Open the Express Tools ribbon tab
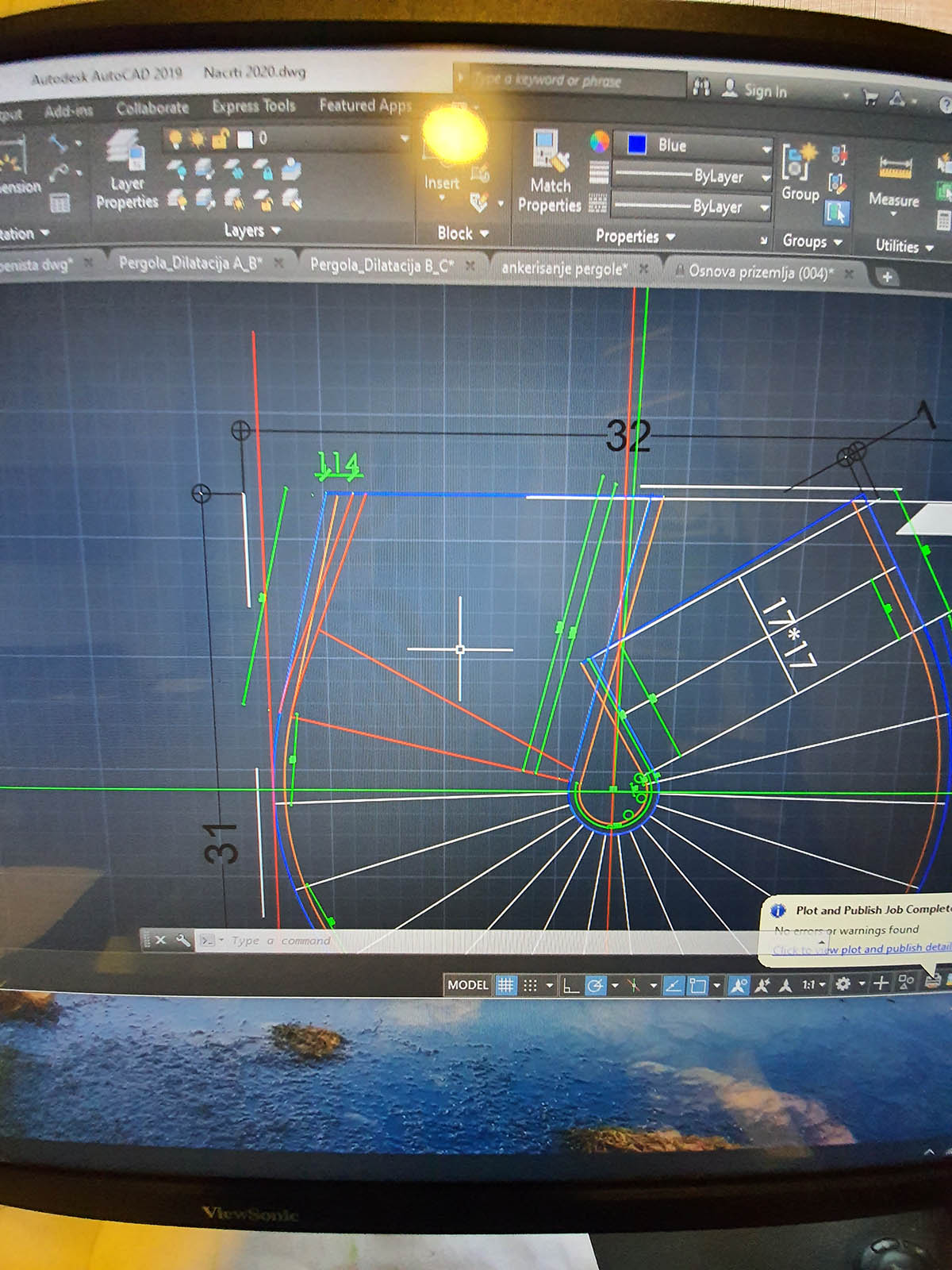The width and height of the screenshot is (952, 1270). tap(254, 106)
